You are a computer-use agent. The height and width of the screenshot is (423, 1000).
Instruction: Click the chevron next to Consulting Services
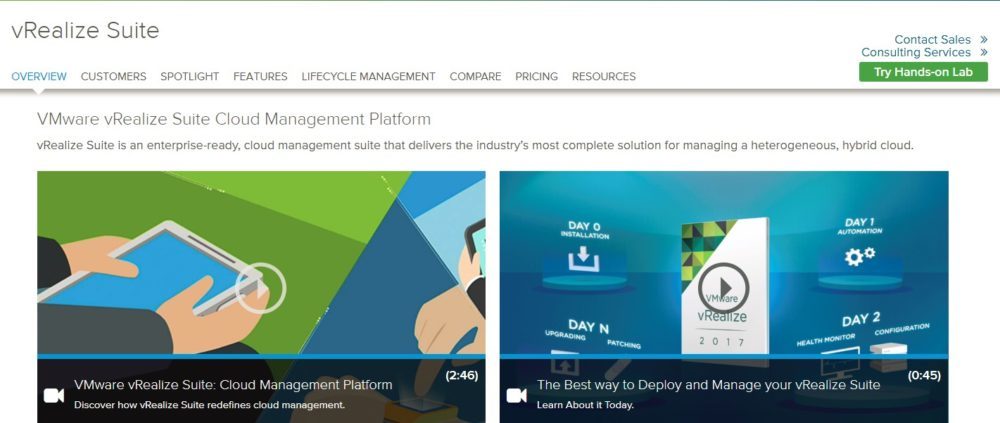click(x=984, y=53)
